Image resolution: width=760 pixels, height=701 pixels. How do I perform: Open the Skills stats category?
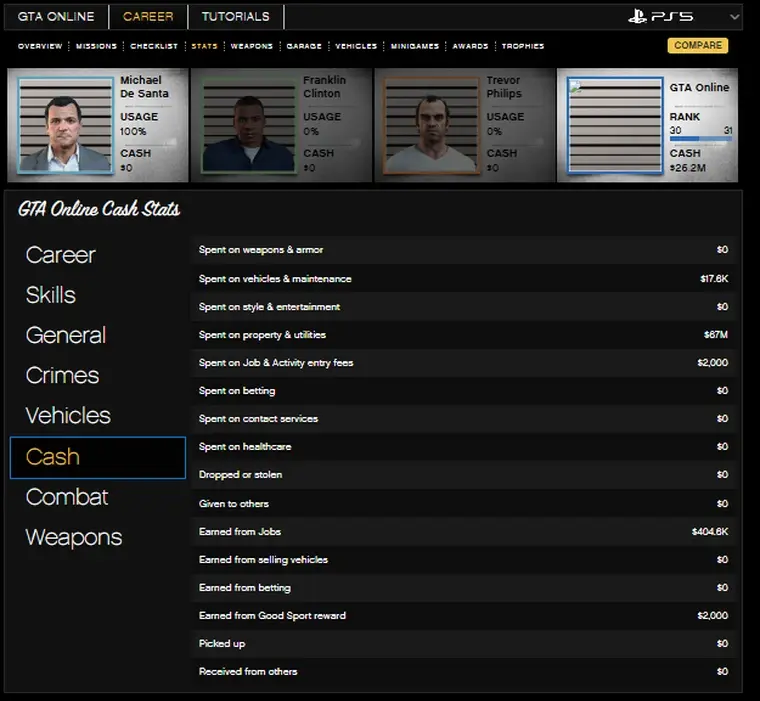[50, 295]
